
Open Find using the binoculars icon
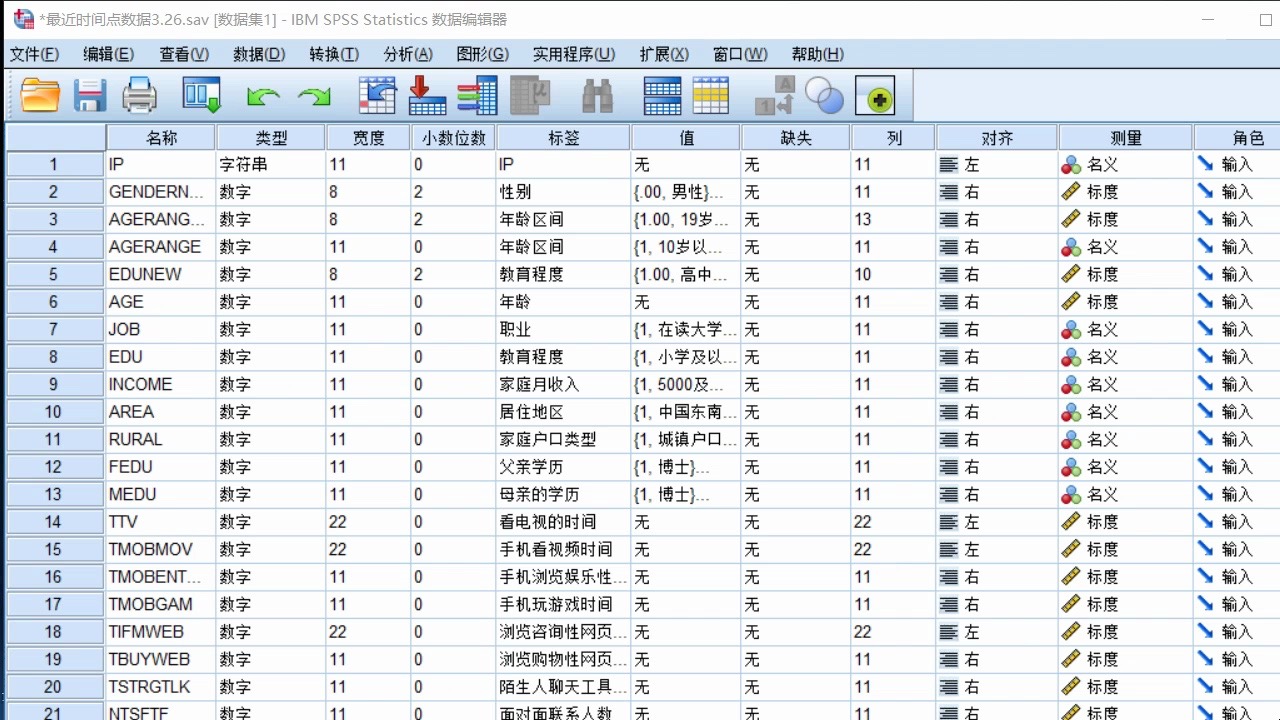coord(598,94)
